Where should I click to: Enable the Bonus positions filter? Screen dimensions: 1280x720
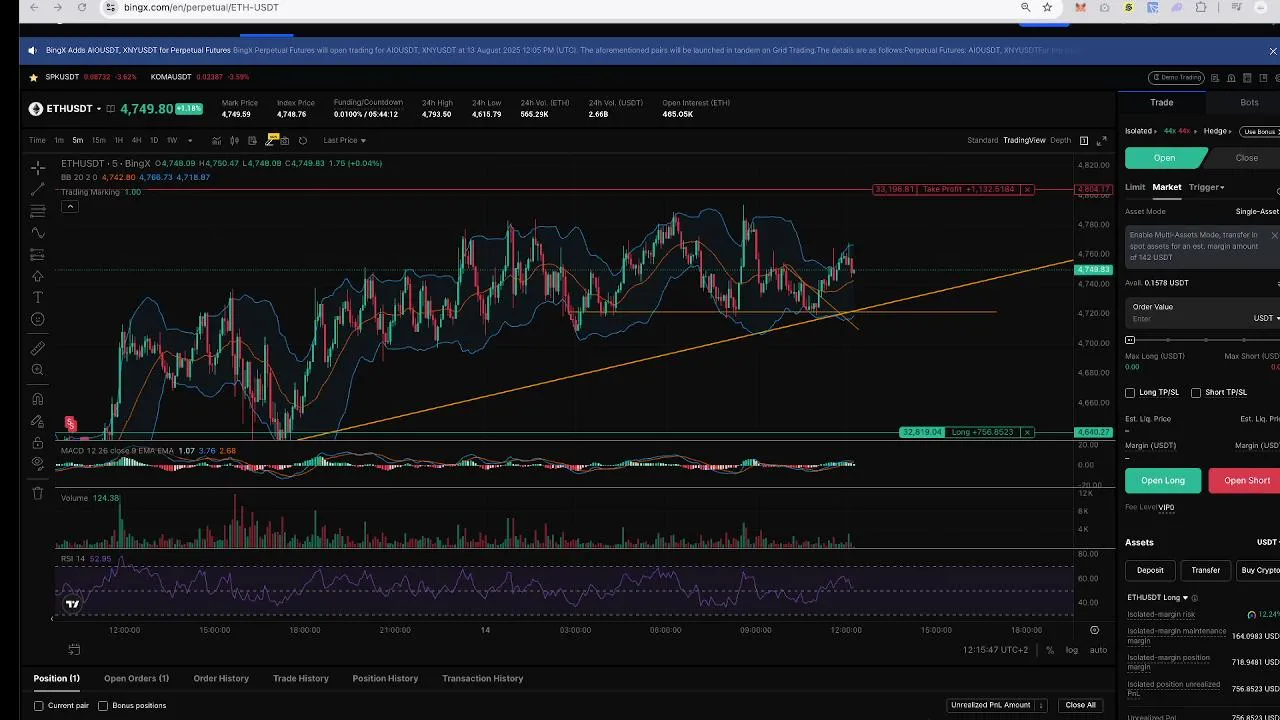(103, 705)
